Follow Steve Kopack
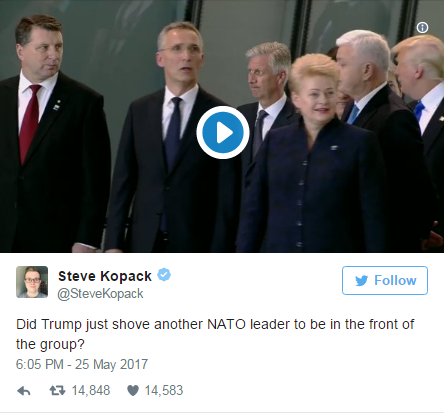The height and width of the screenshot is (413, 444). tap(385, 280)
